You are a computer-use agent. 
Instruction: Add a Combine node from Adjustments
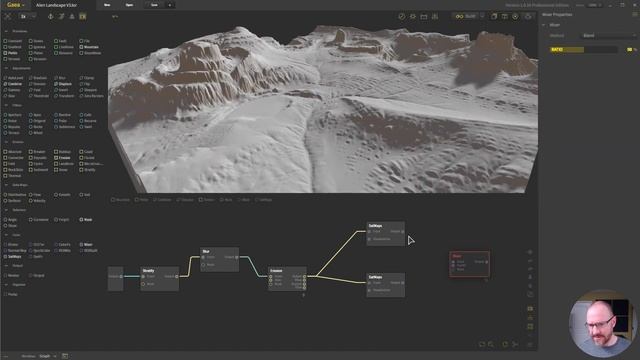tap(13, 84)
